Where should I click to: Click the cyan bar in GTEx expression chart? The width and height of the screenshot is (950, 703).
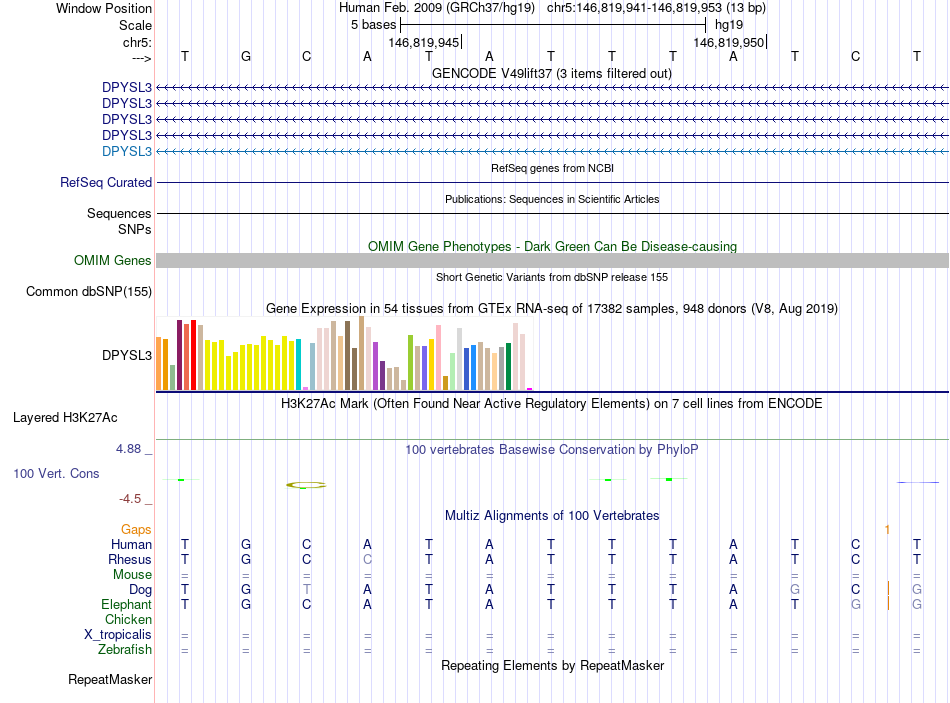(299, 365)
